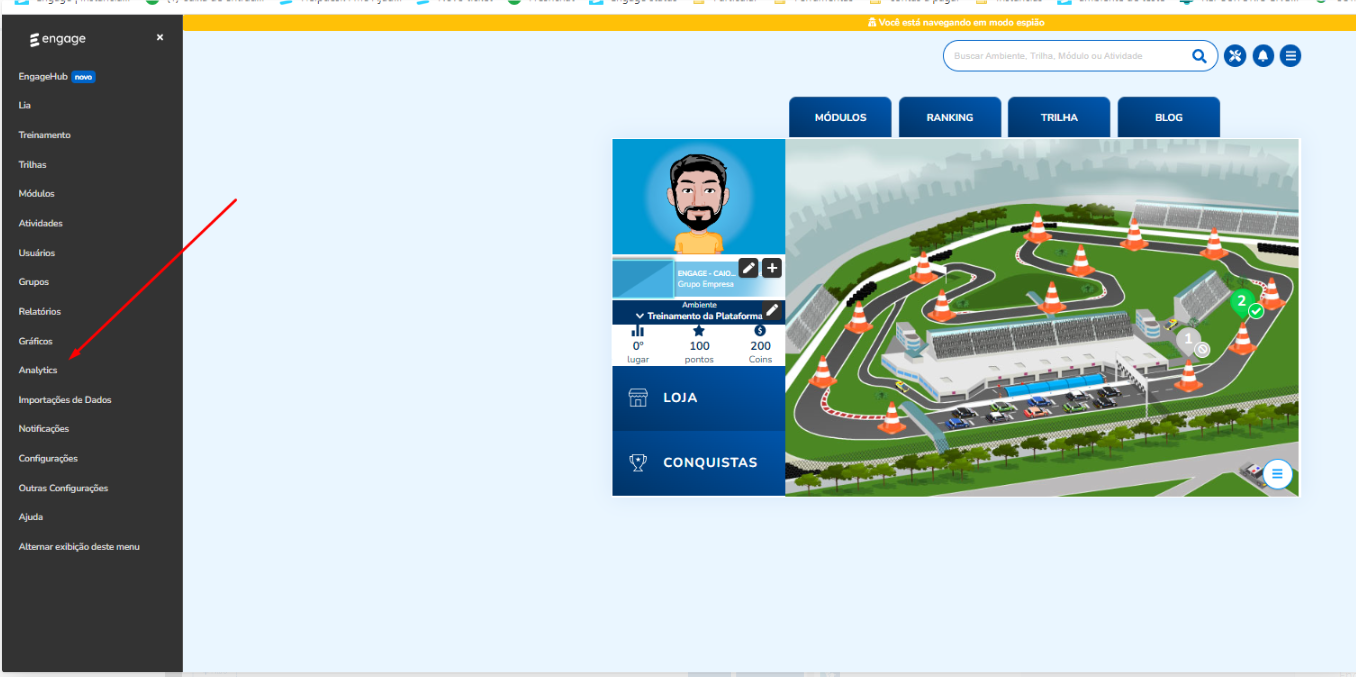Click the ENGAGE - CAIO Grupo Empresa banner
Image resolution: width=1356 pixels, height=677 pixels.
click(698, 278)
